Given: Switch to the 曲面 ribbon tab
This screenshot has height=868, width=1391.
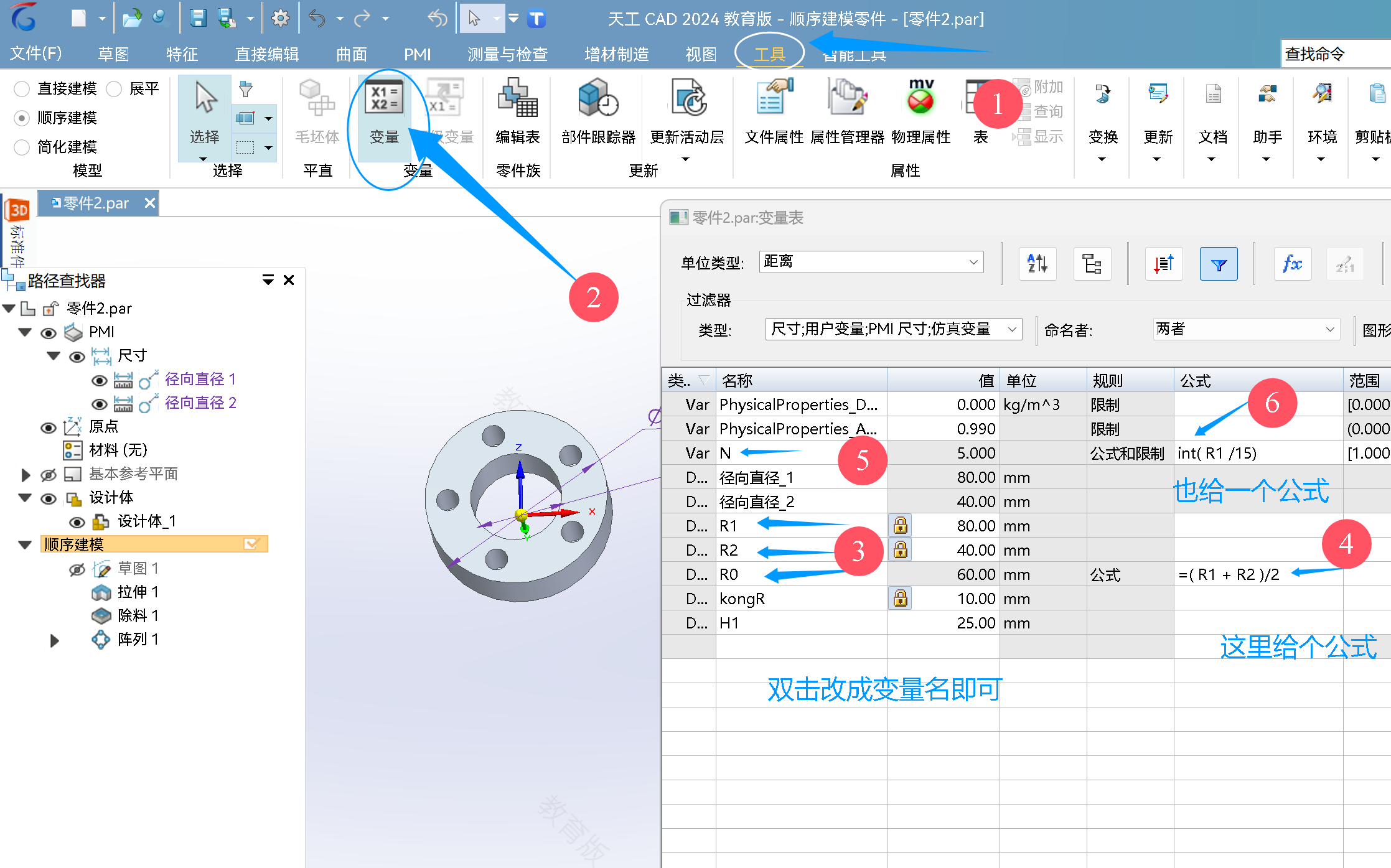Looking at the screenshot, I should 352,54.
